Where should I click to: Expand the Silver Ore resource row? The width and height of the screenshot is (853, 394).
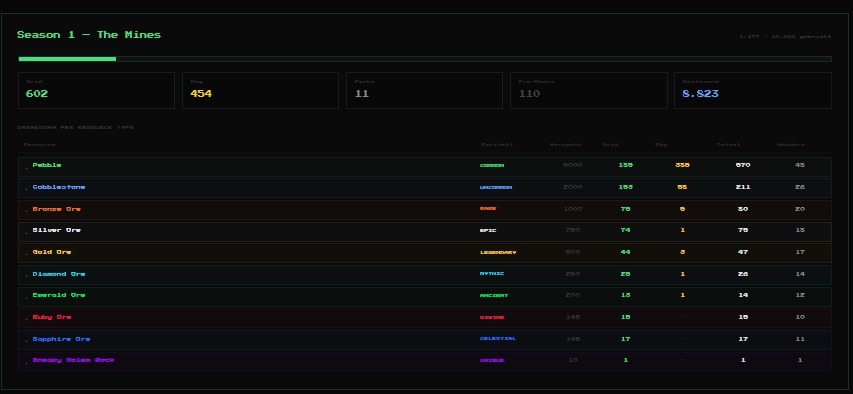click(x=425, y=231)
